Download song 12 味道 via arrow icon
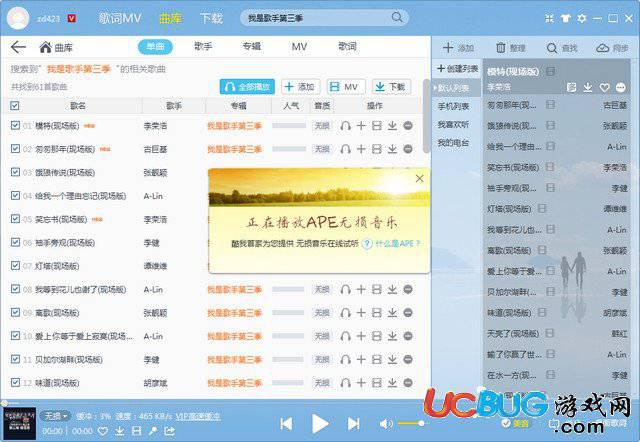This screenshot has width=640, height=442. pyautogui.click(x=392, y=383)
